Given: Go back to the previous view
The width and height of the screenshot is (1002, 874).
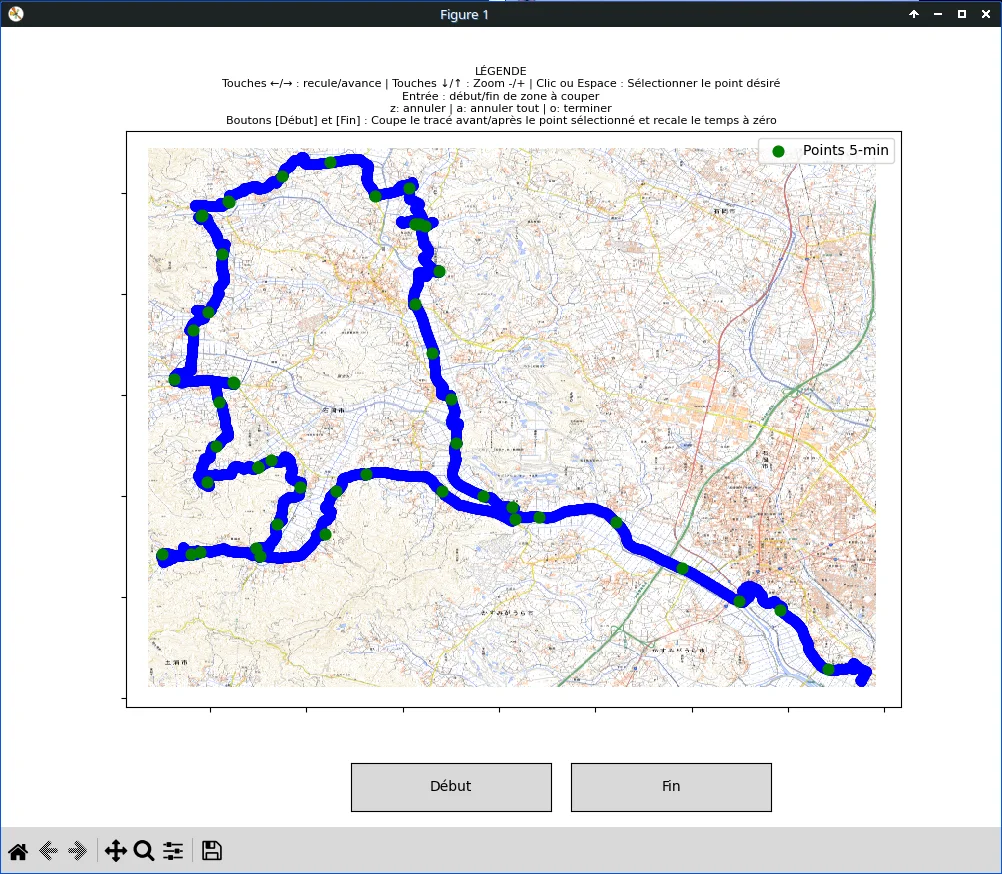Looking at the screenshot, I should coord(48,851).
